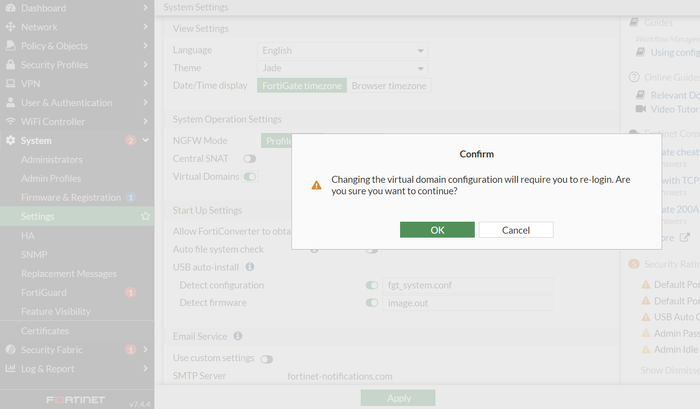Click the info icon next to Email Service
This screenshot has height=409, width=700.
(x=238, y=336)
